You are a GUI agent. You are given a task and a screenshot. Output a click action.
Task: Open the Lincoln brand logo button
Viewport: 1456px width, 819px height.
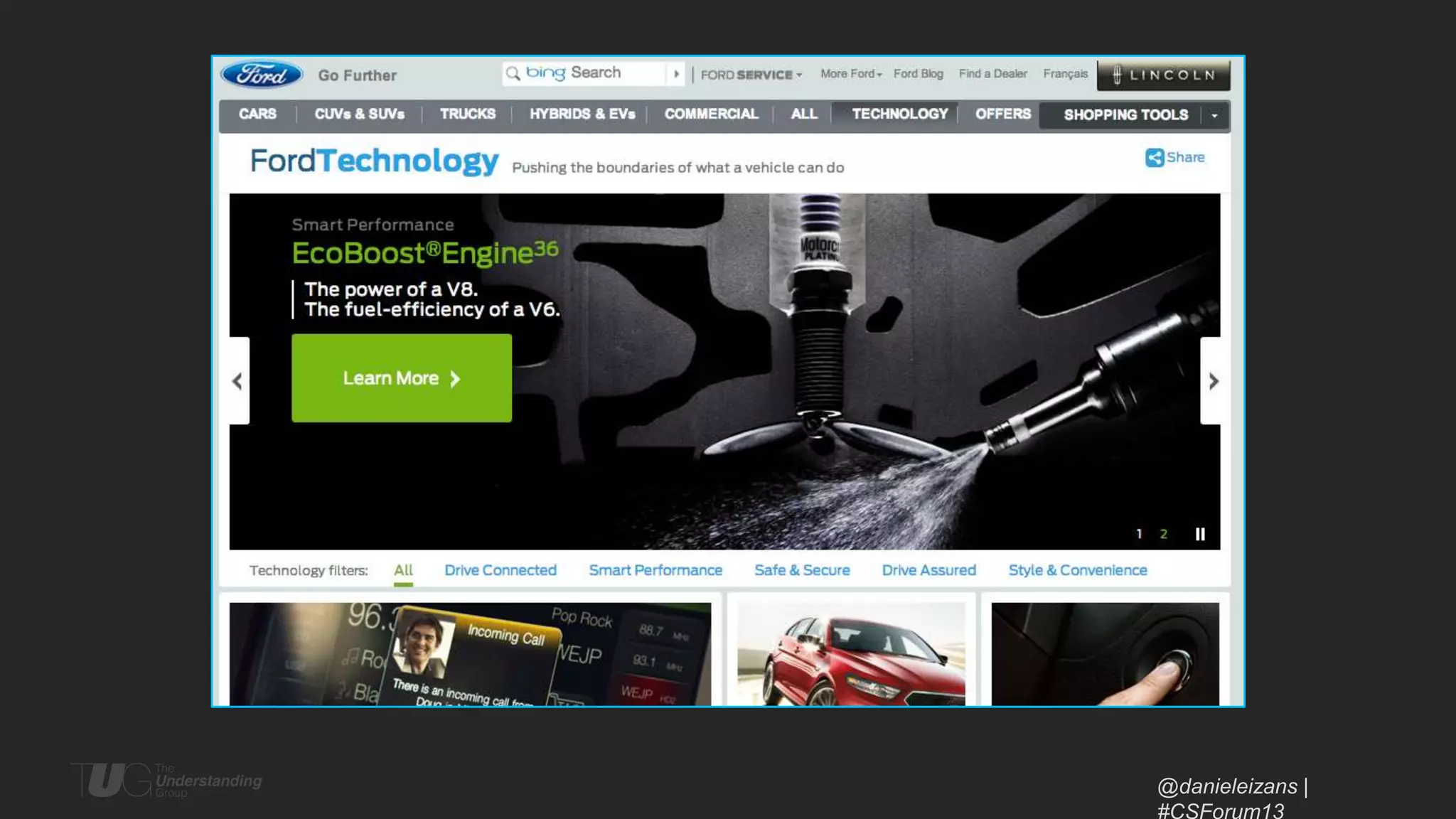1163,75
